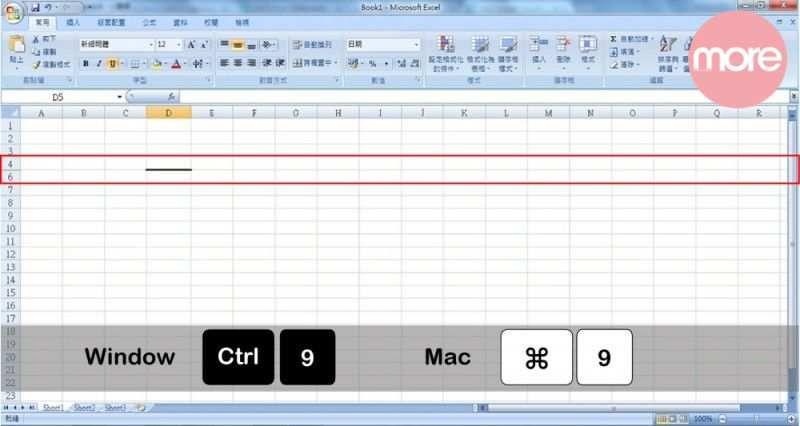Click the horizontal scrollbar
800x426 pixels.
(631, 408)
